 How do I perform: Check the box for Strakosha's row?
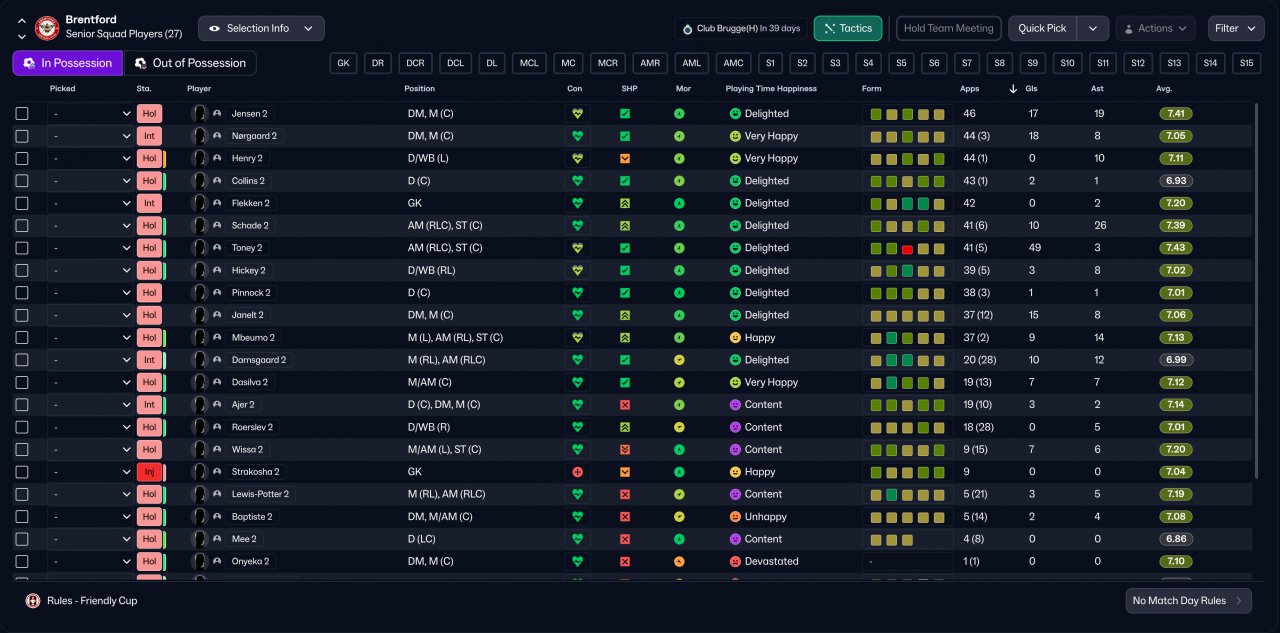22,472
